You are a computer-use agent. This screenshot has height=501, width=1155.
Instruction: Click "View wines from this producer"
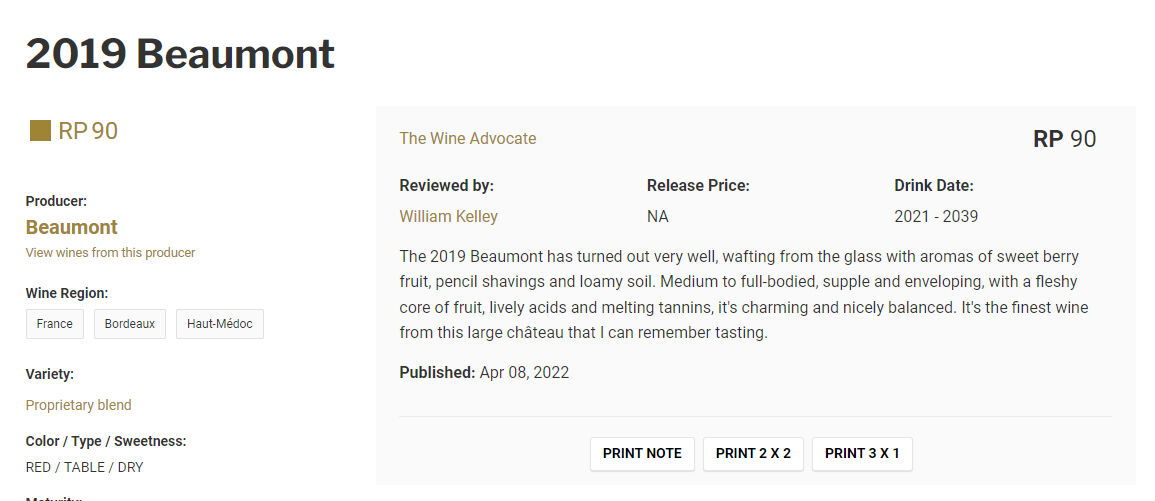point(110,253)
